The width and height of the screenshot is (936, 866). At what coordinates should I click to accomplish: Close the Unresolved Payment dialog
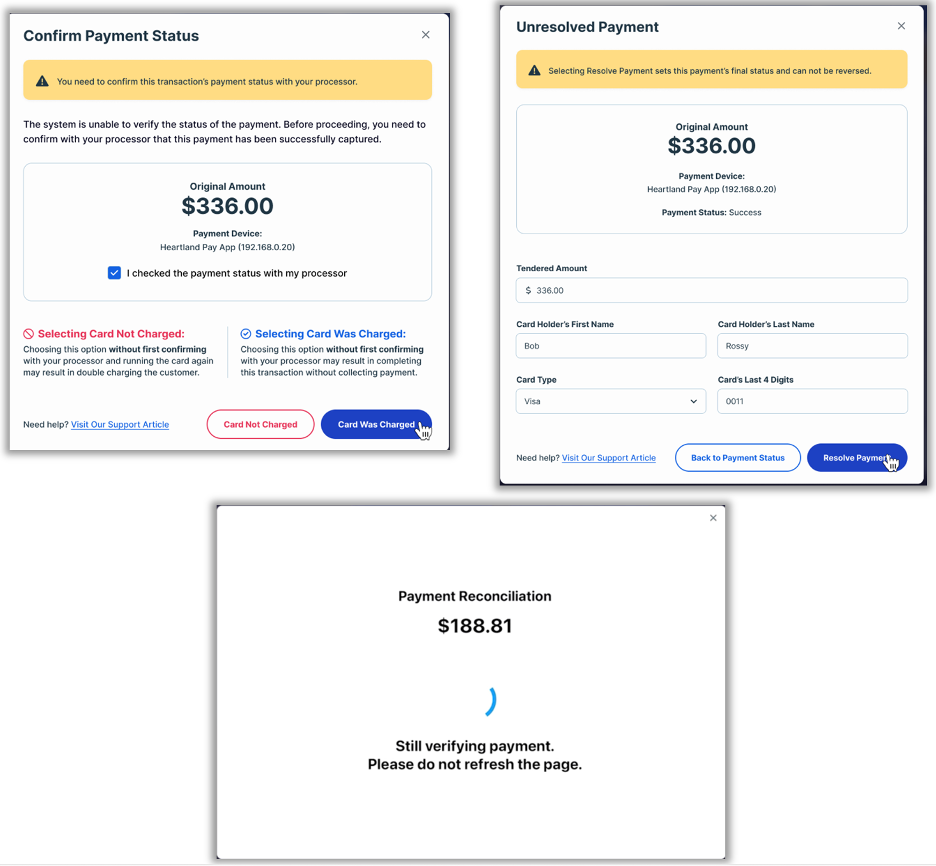pyautogui.click(x=901, y=26)
